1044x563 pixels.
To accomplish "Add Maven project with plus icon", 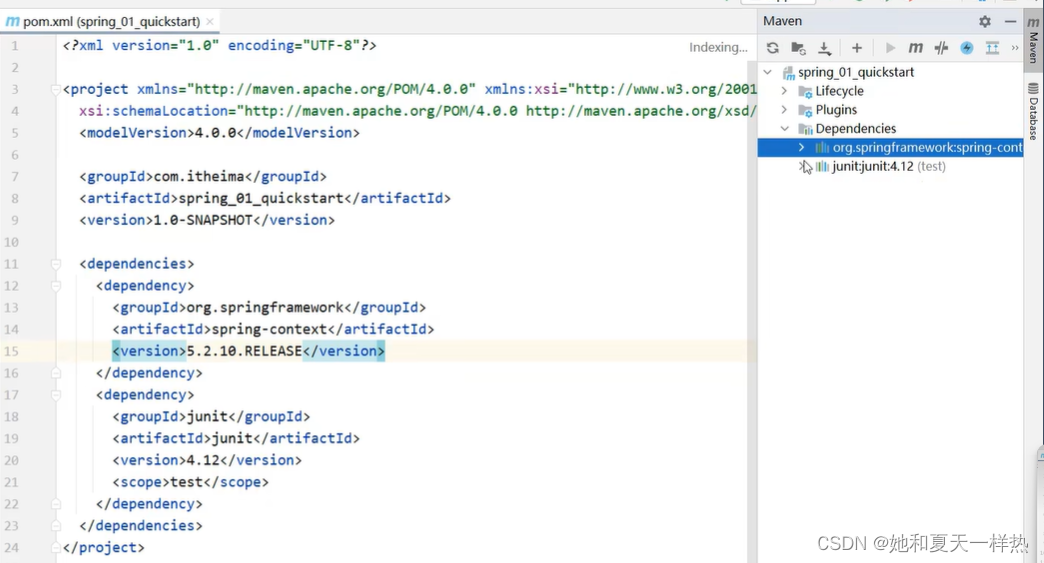I will coord(857,48).
